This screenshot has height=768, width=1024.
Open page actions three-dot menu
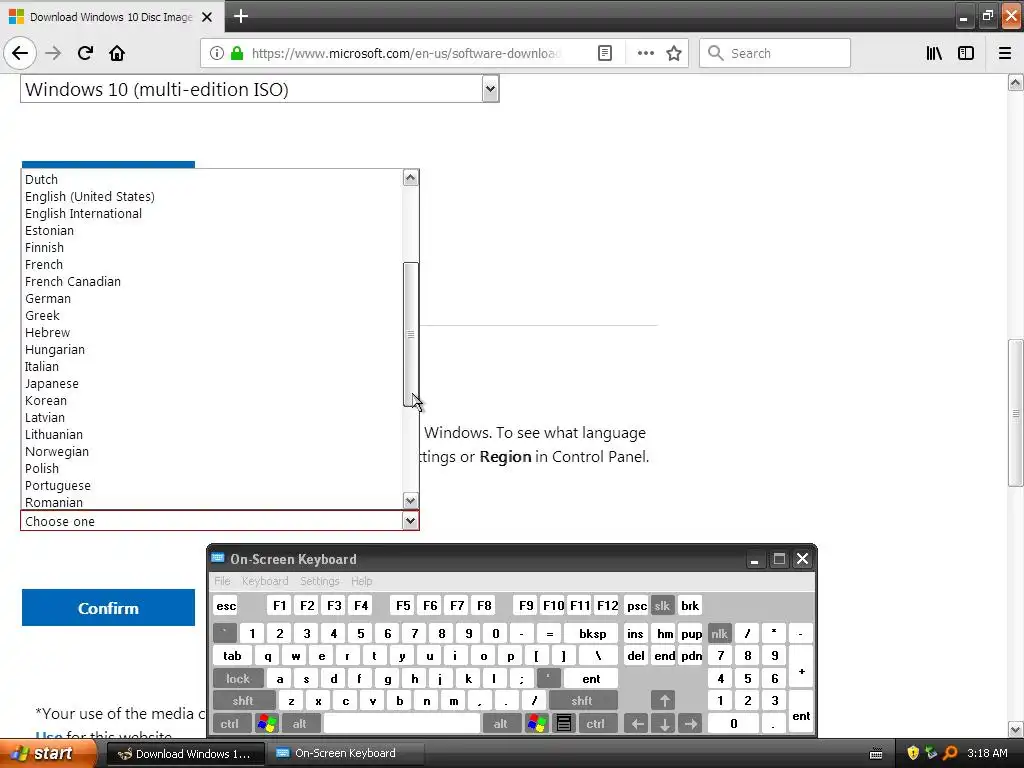[x=645, y=53]
